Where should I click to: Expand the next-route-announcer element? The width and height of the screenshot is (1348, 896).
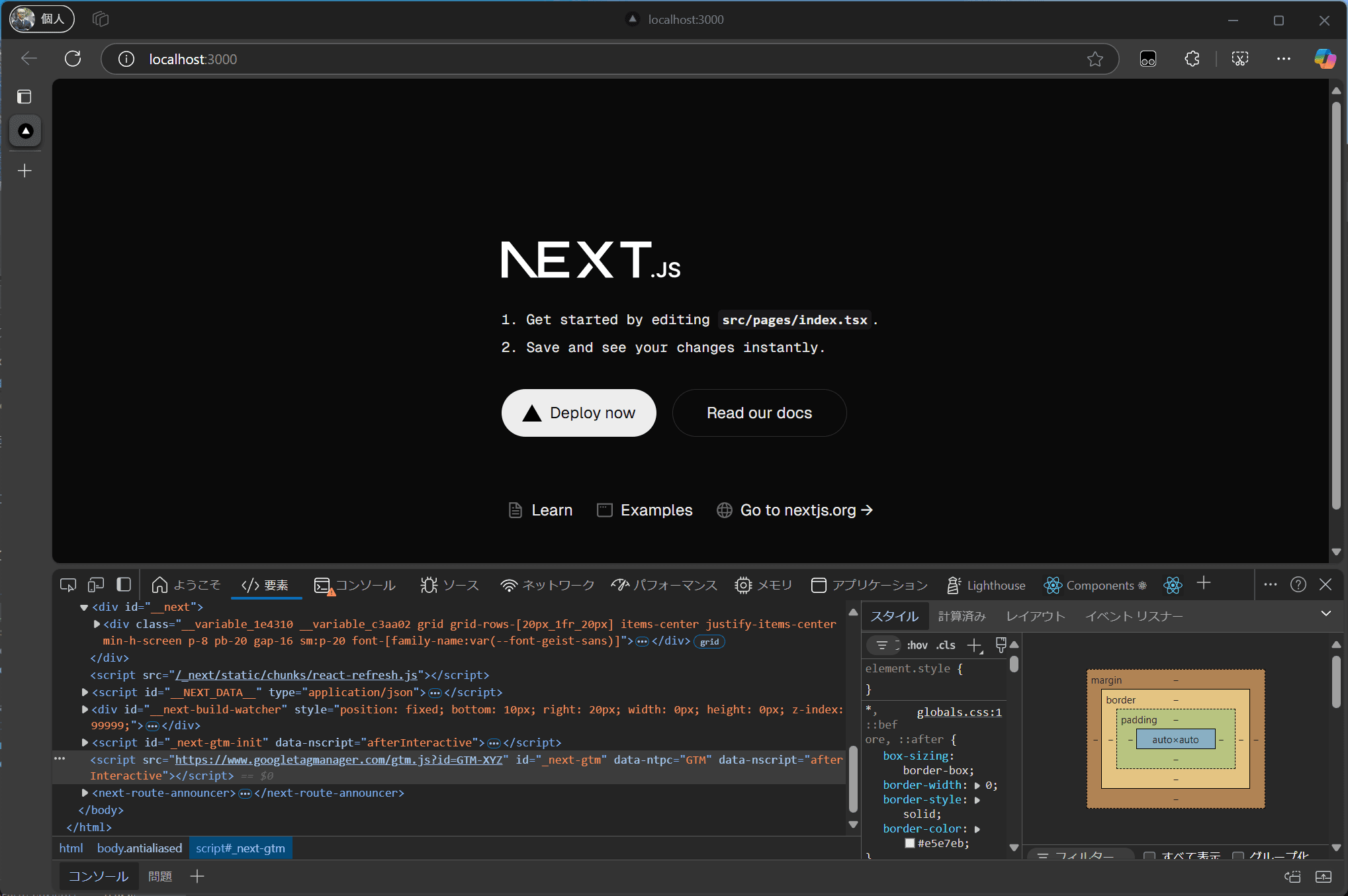[85, 793]
